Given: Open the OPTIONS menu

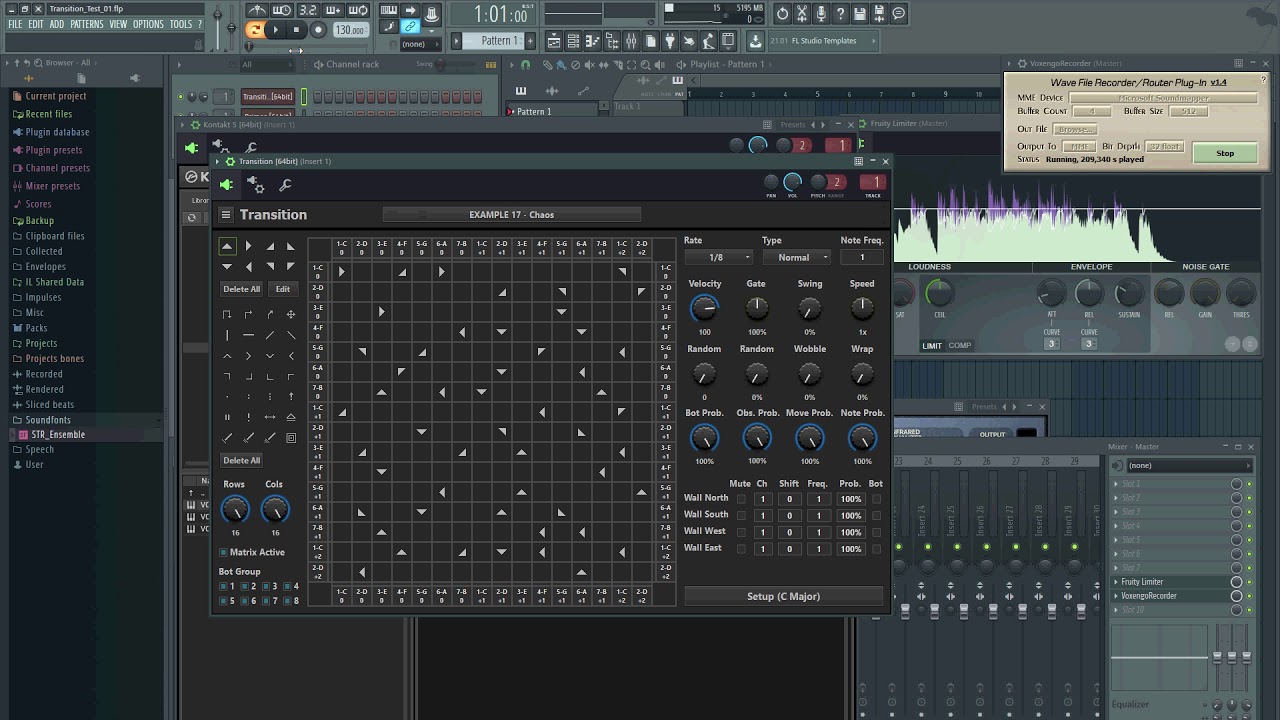Looking at the screenshot, I should click(148, 24).
